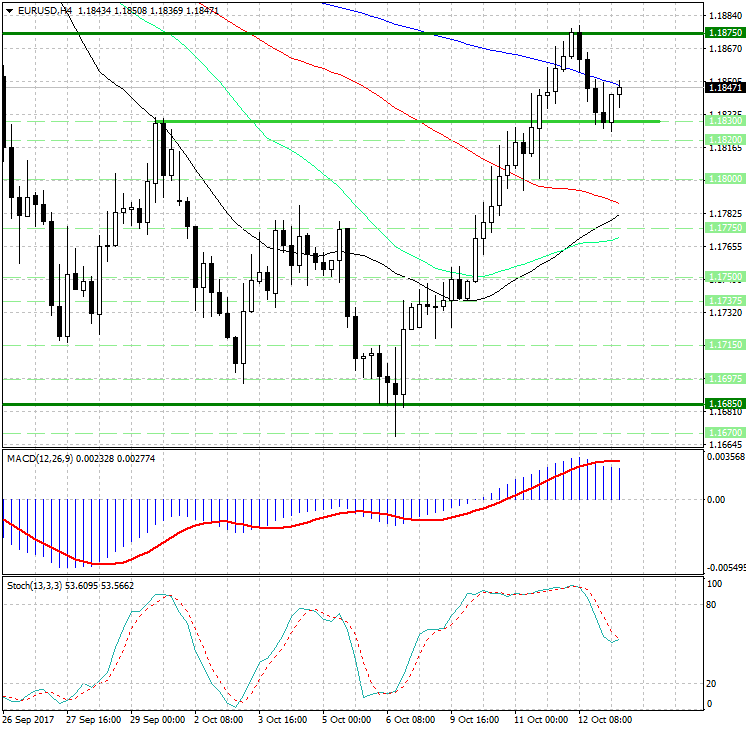Viewport: 746px width, 731px height.
Task: Click the green 1.18750 price label
Action: (x=723, y=33)
